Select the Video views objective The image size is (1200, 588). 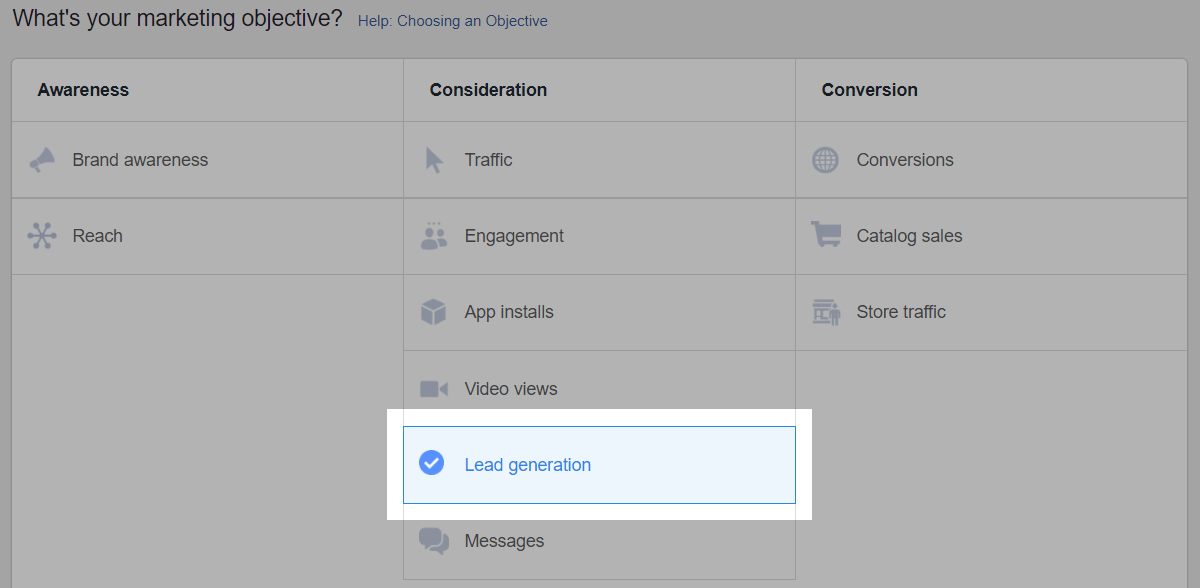click(x=511, y=389)
